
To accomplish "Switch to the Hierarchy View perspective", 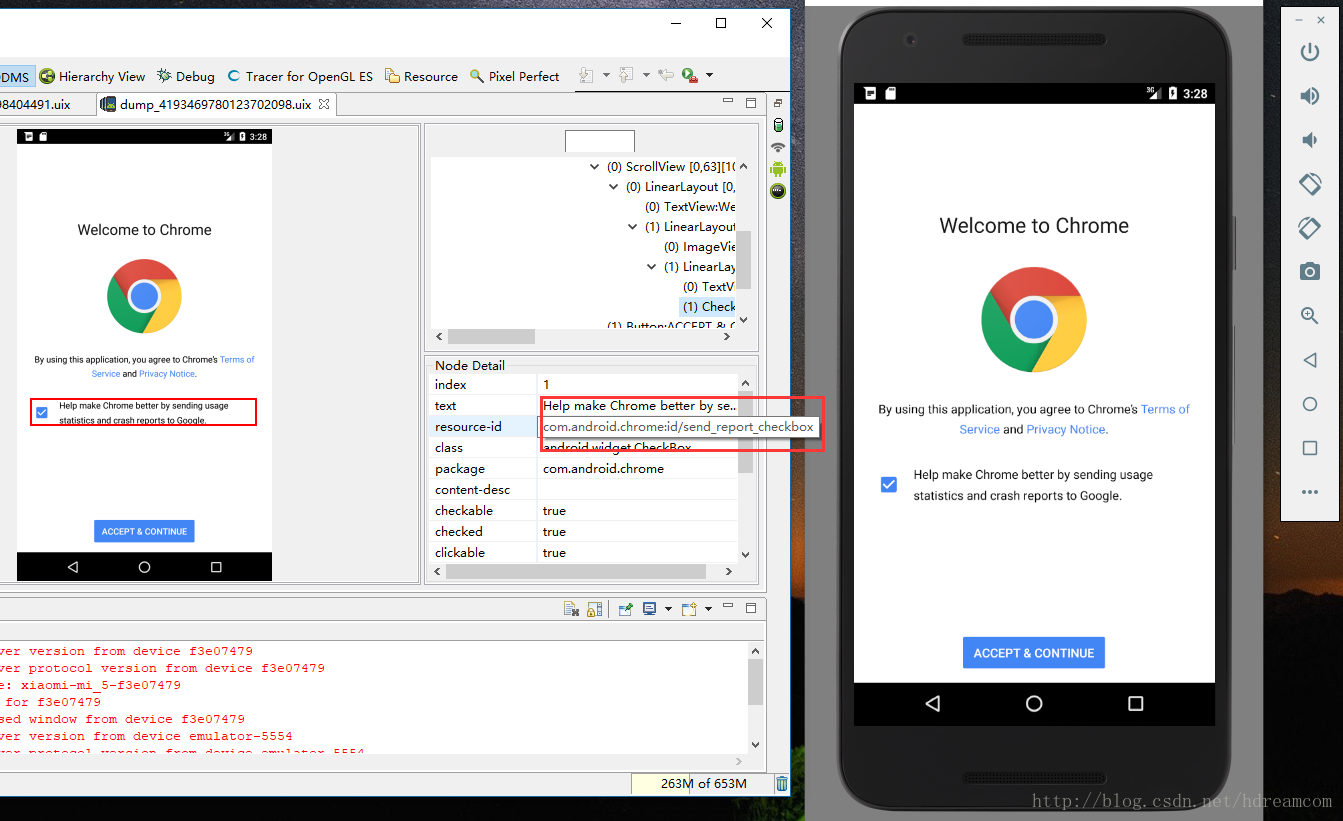I will [92, 76].
